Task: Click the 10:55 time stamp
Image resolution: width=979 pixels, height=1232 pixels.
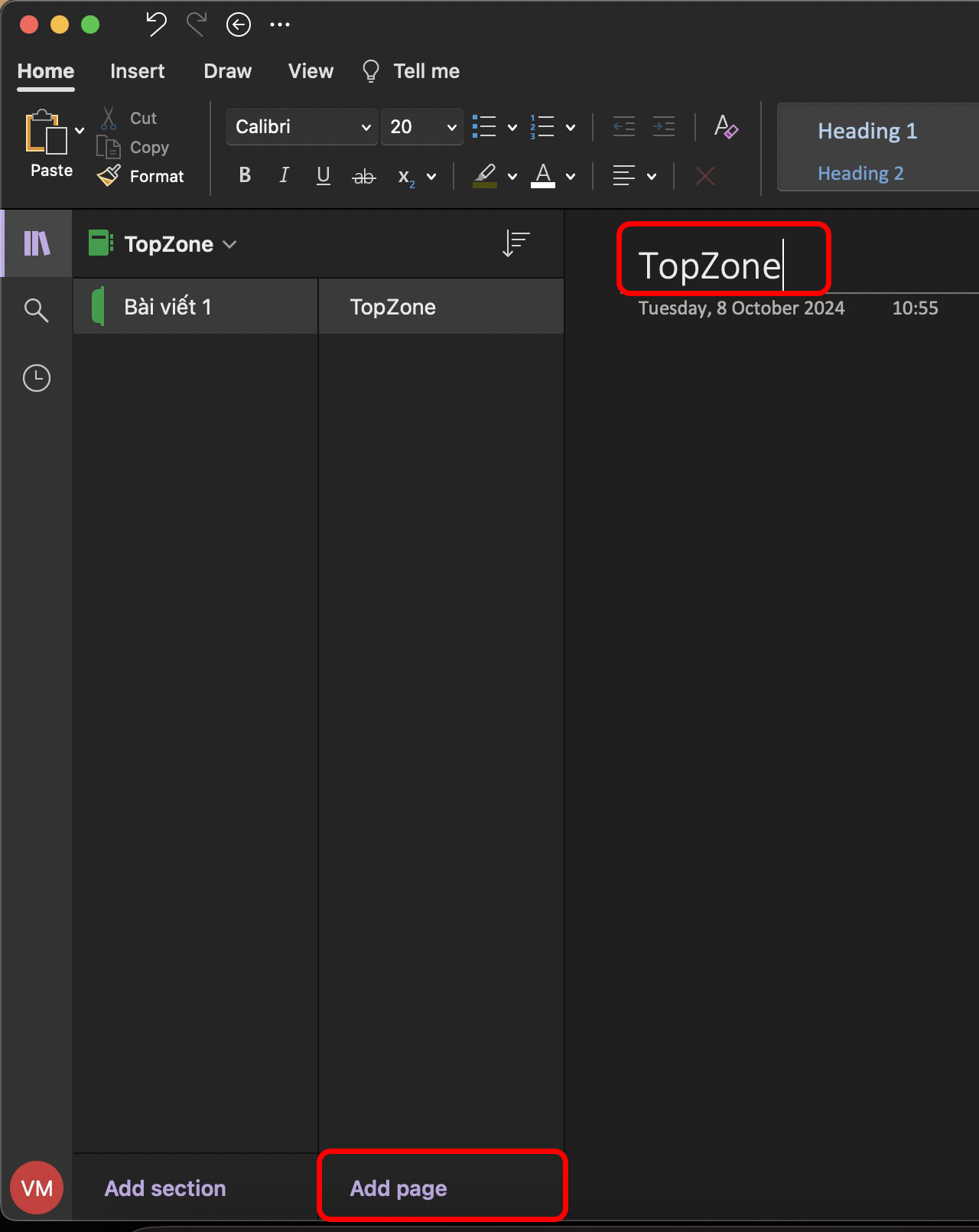Action: [x=915, y=308]
